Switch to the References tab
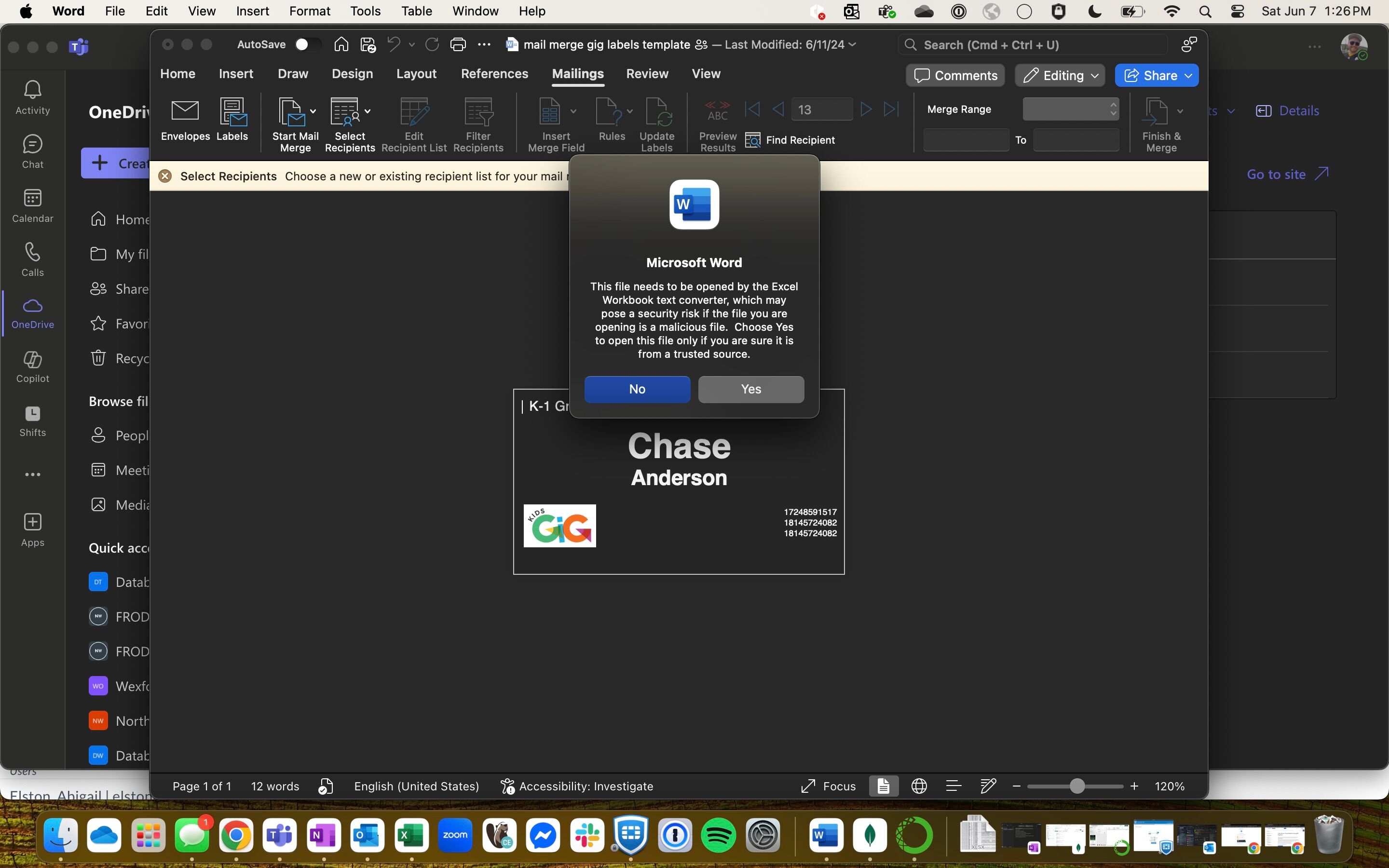The width and height of the screenshot is (1389, 868). (x=494, y=74)
